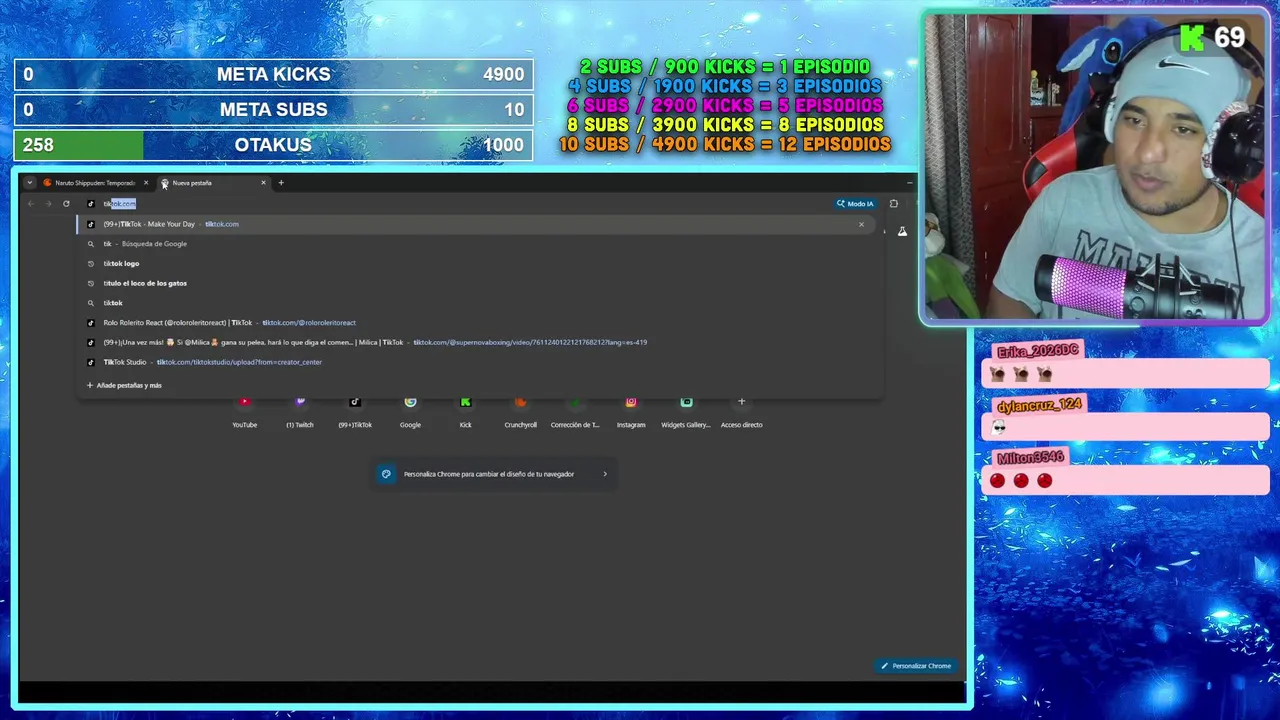Click the META KICKS progress bar

point(273,74)
